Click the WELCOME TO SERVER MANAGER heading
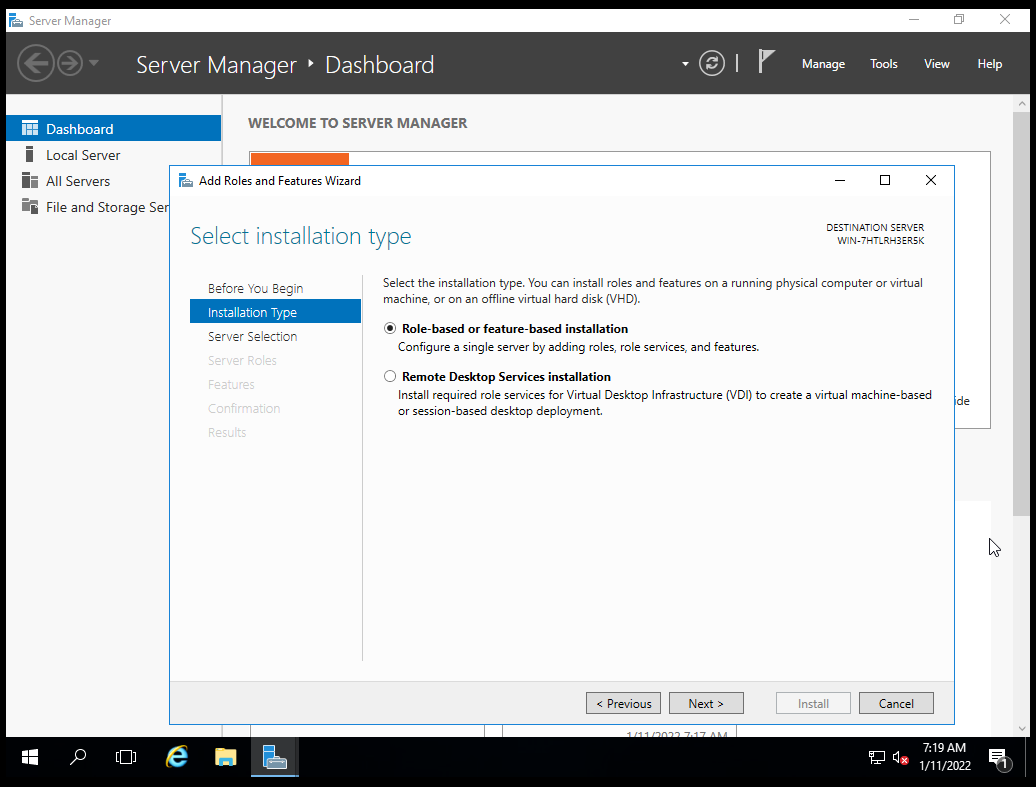Image resolution: width=1036 pixels, height=787 pixels. point(357,123)
